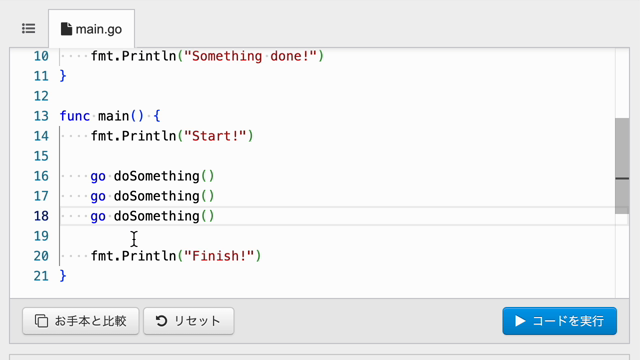Run code with コードを実行 button

click(560, 321)
